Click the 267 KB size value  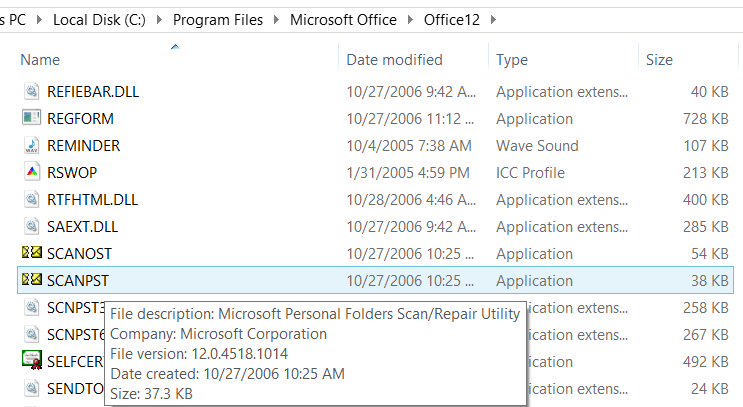click(x=706, y=335)
